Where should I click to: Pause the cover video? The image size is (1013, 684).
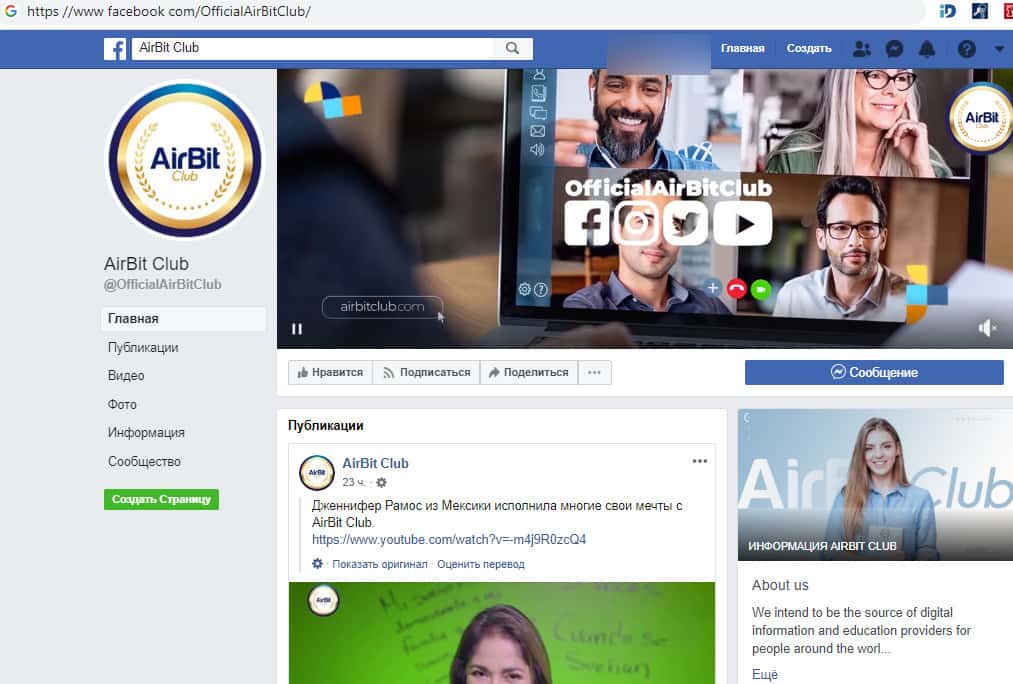click(x=297, y=329)
